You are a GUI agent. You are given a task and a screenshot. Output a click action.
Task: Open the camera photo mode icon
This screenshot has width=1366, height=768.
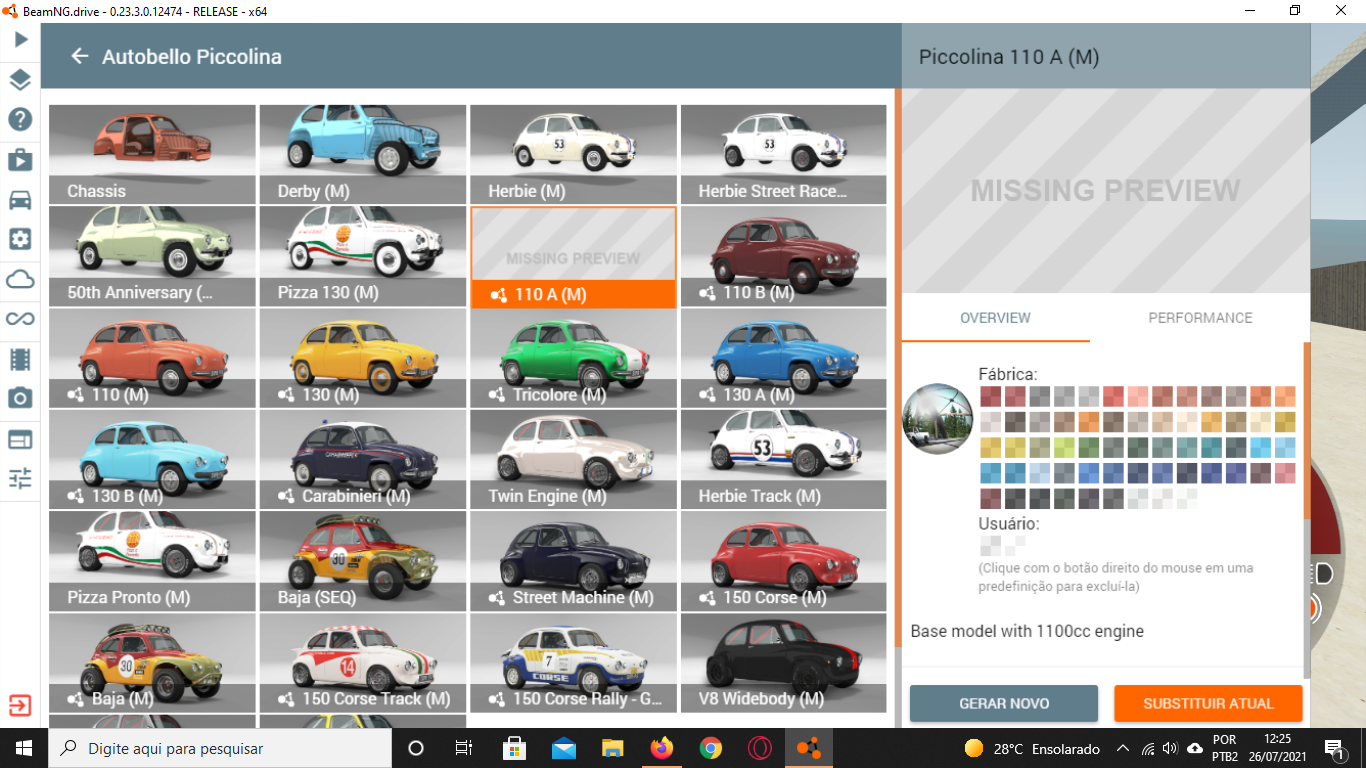(x=20, y=398)
